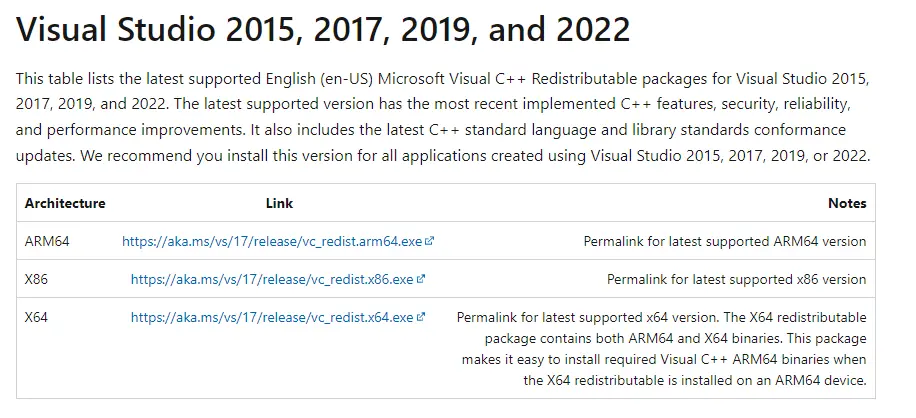Click the 'makes it easy to install' line in X64 notes
This screenshot has width=916, height=418.
[663, 359]
